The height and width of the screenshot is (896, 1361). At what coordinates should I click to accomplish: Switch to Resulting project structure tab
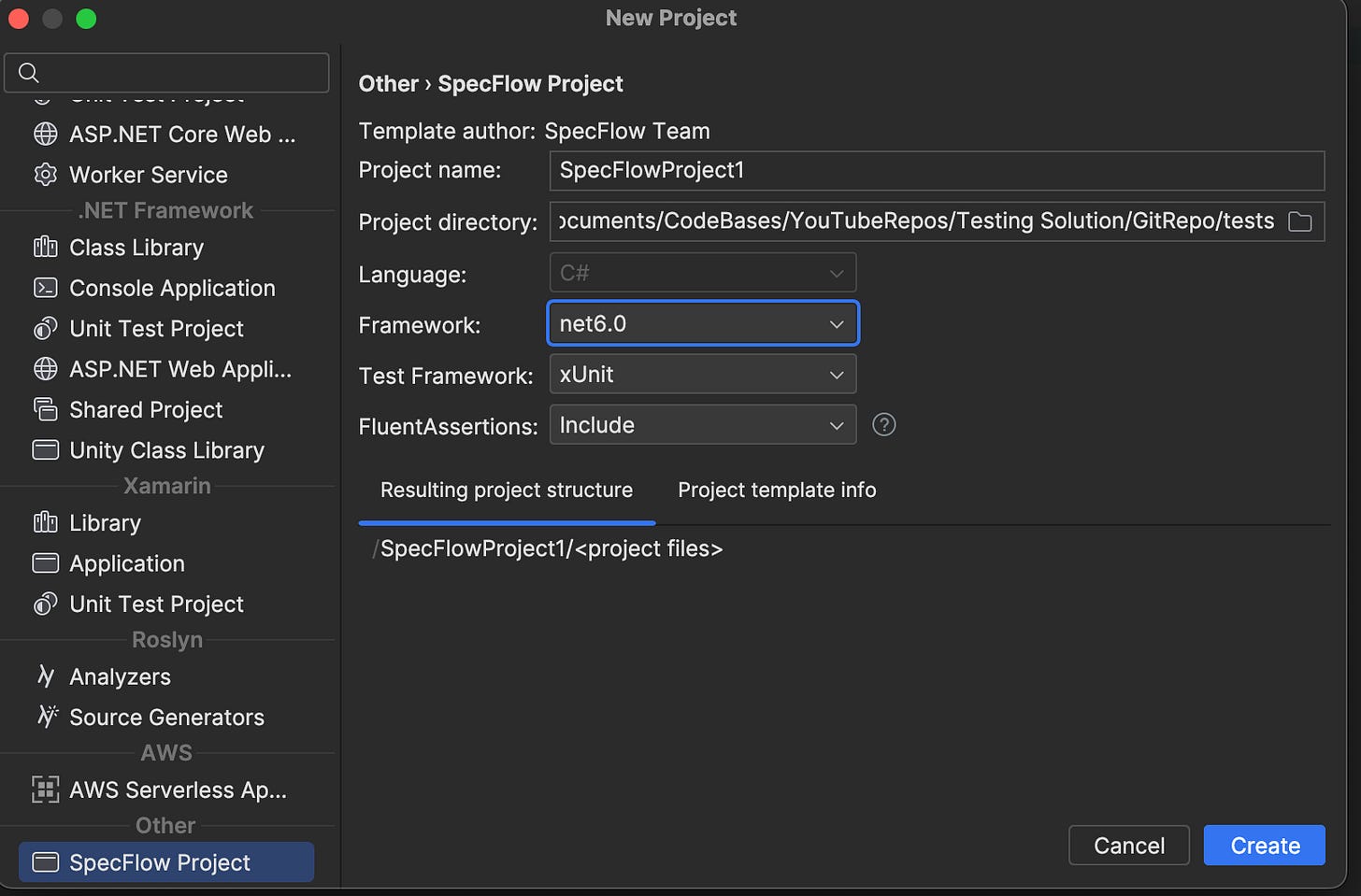click(x=507, y=491)
